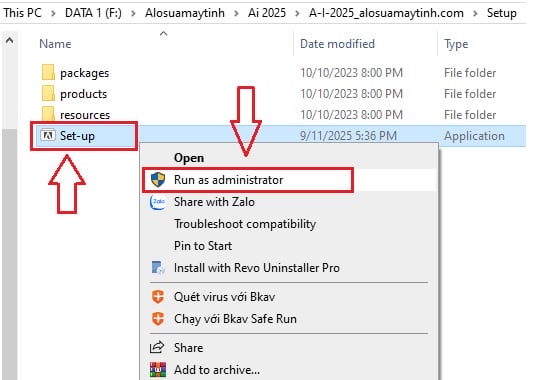The height and width of the screenshot is (380, 534).
Task: Choose Chạy với Bkav Safe Run
Action: (235, 319)
